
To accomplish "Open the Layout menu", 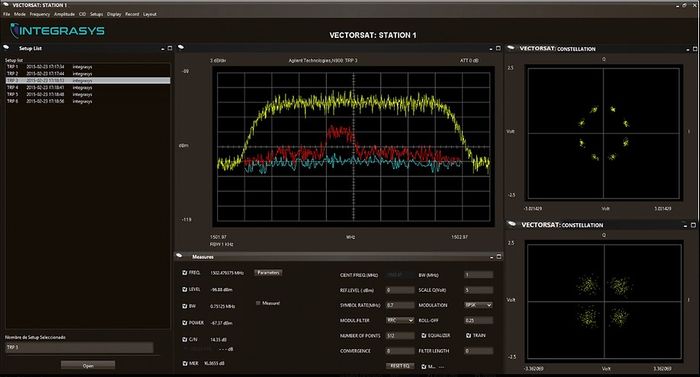I will click(x=150, y=14).
